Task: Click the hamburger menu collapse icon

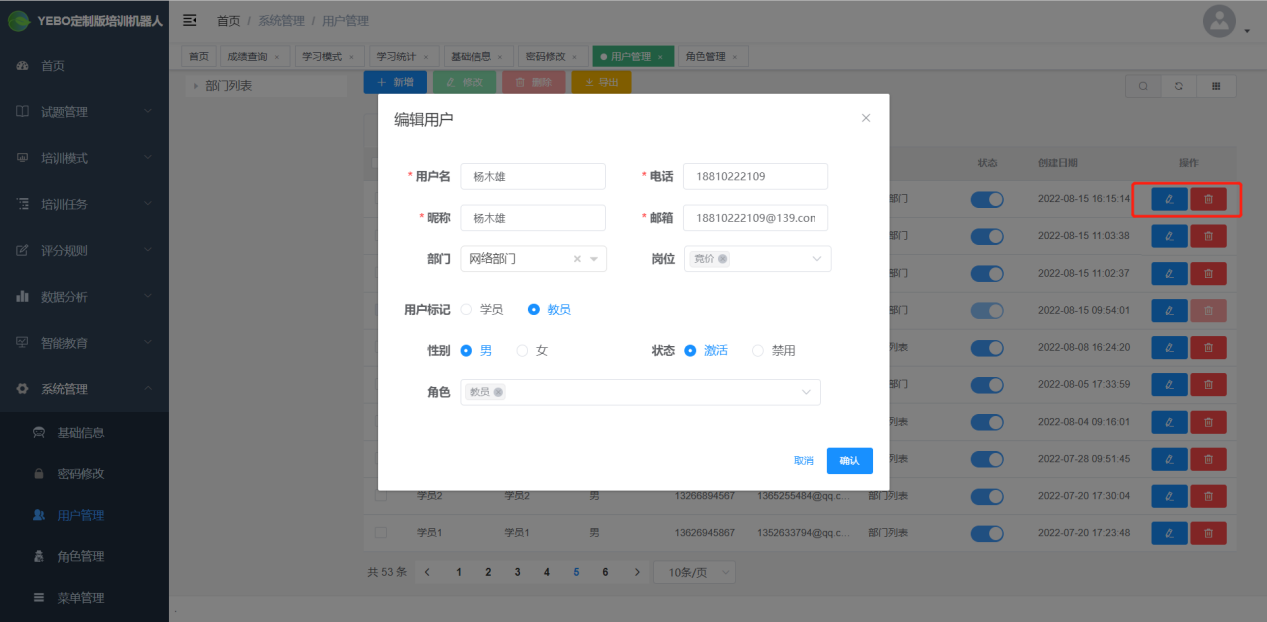Action: [190, 20]
